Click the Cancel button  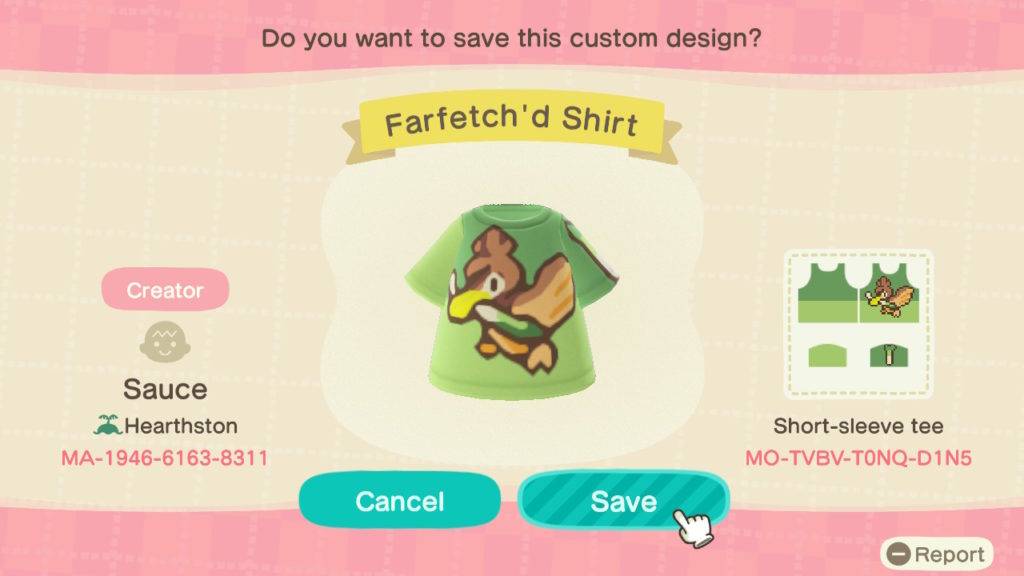click(x=400, y=501)
